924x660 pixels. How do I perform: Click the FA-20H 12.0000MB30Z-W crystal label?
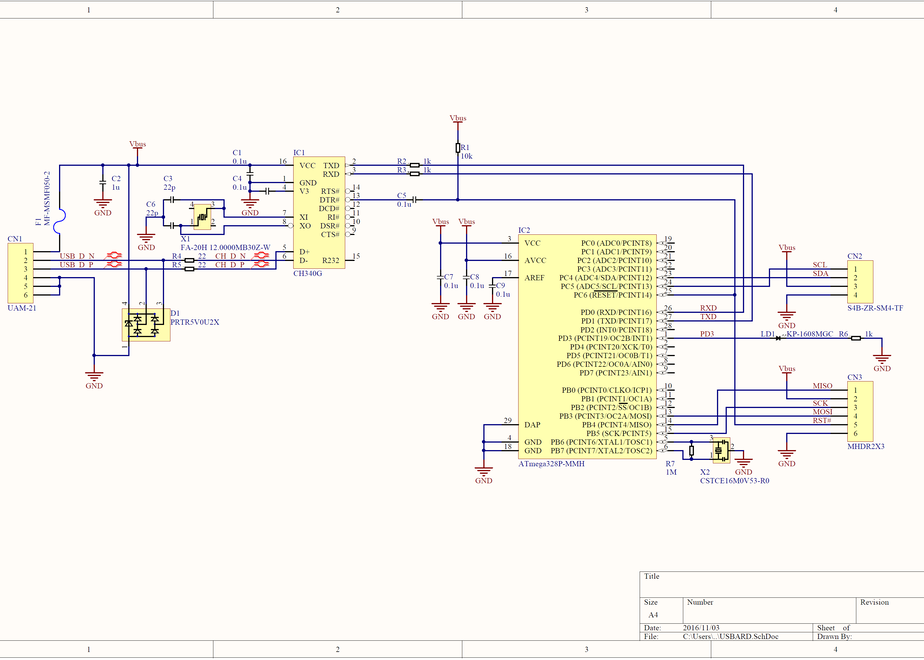[x=225, y=248]
